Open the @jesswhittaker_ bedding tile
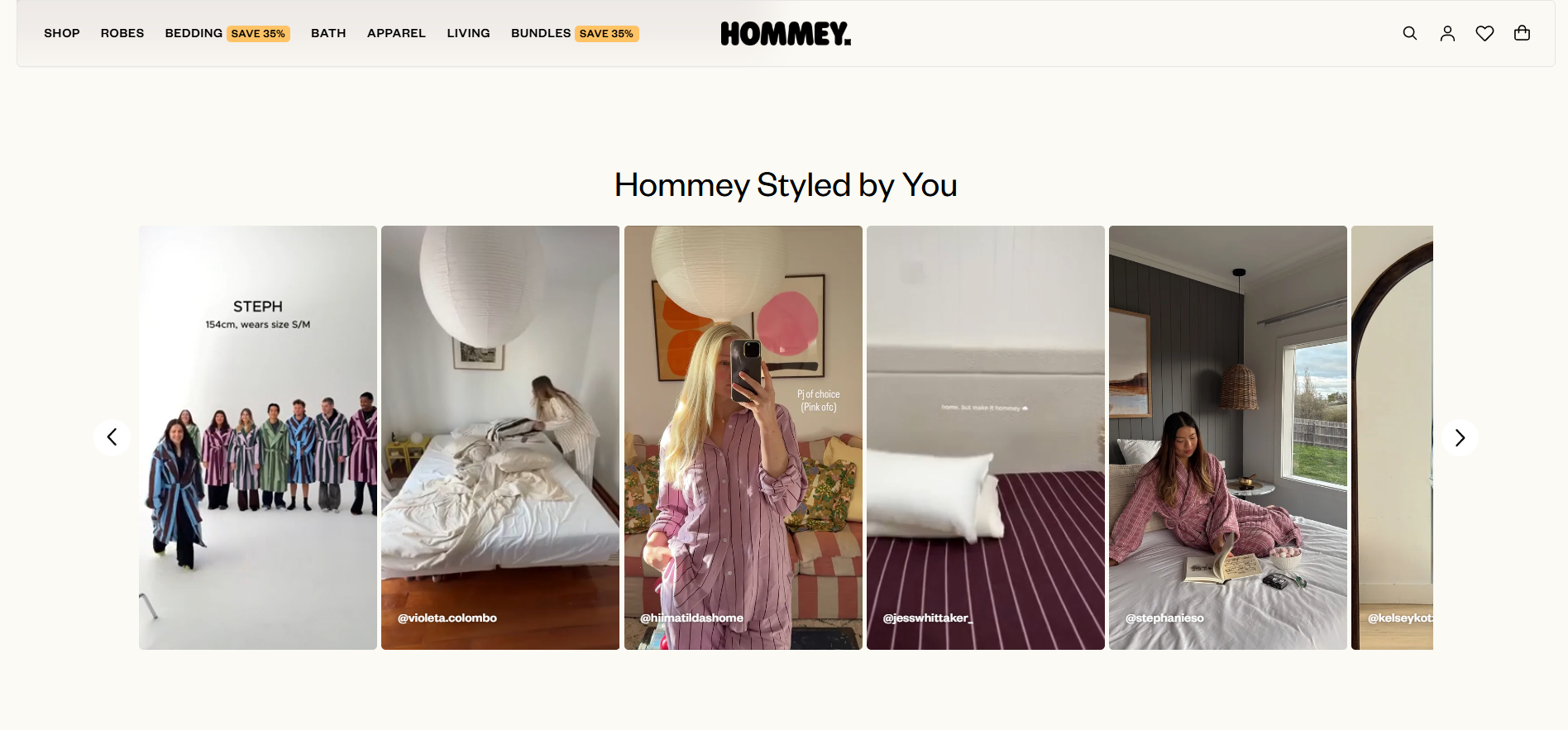The width and height of the screenshot is (1568, 730). (x=986, y=437)
